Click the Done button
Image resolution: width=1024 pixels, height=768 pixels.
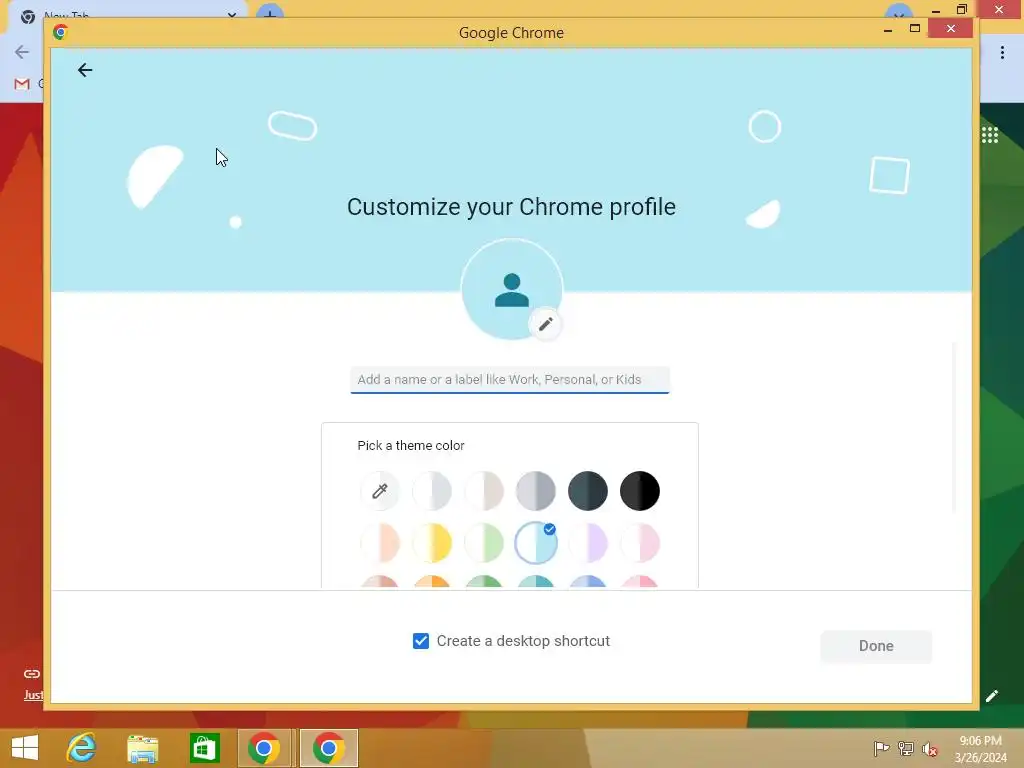[876, 646]
